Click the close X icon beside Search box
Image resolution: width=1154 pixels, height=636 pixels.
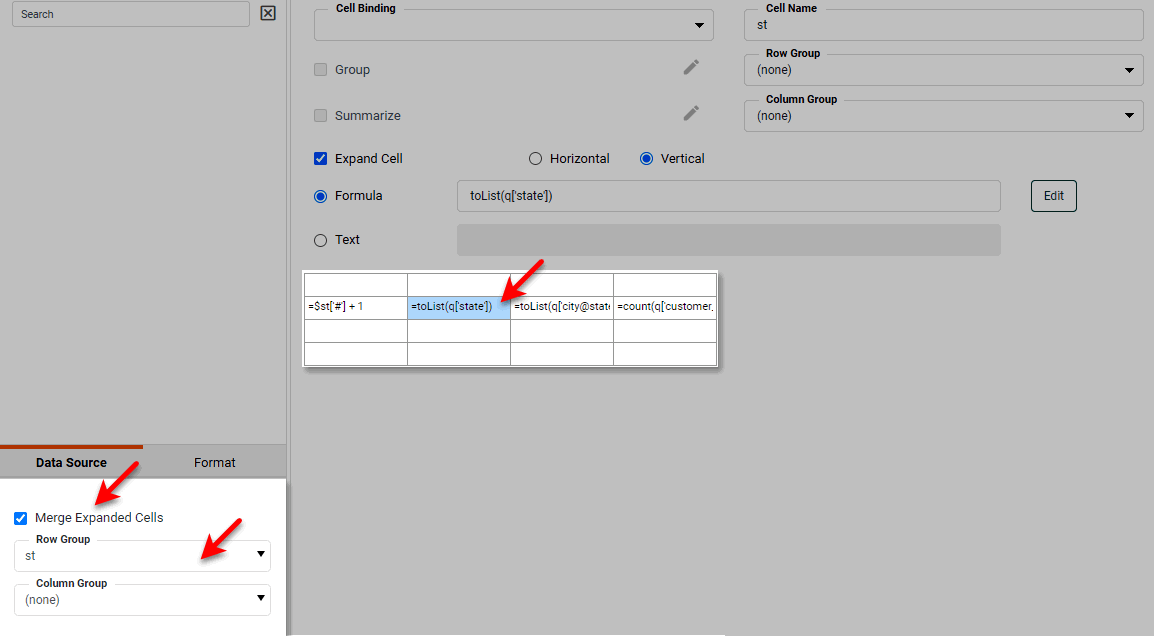[265, 13]
